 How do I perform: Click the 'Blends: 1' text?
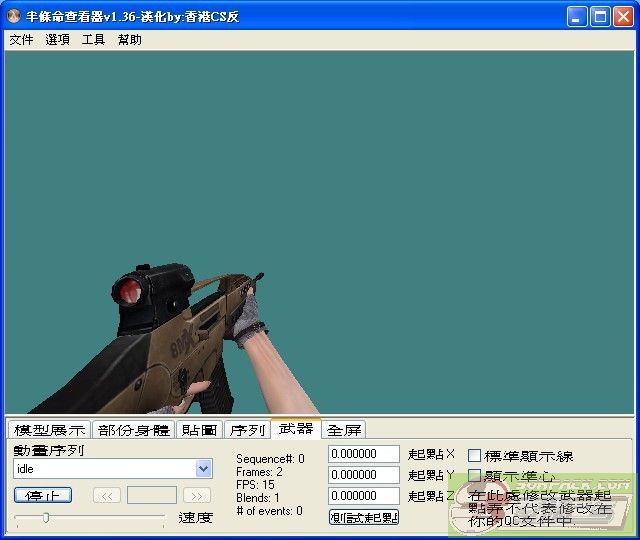pyautogui.click(x=258, y=498)
